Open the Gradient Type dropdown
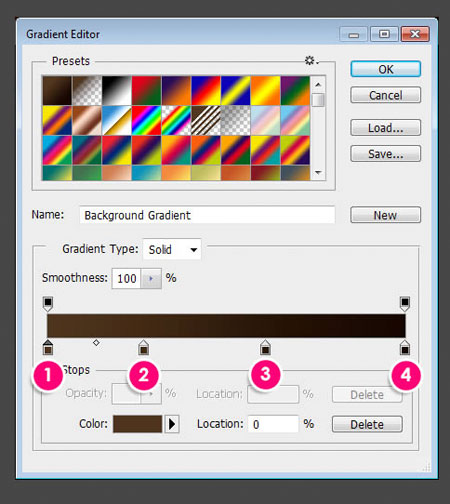Screen dimensions: 450x504 tap(172, 249)
